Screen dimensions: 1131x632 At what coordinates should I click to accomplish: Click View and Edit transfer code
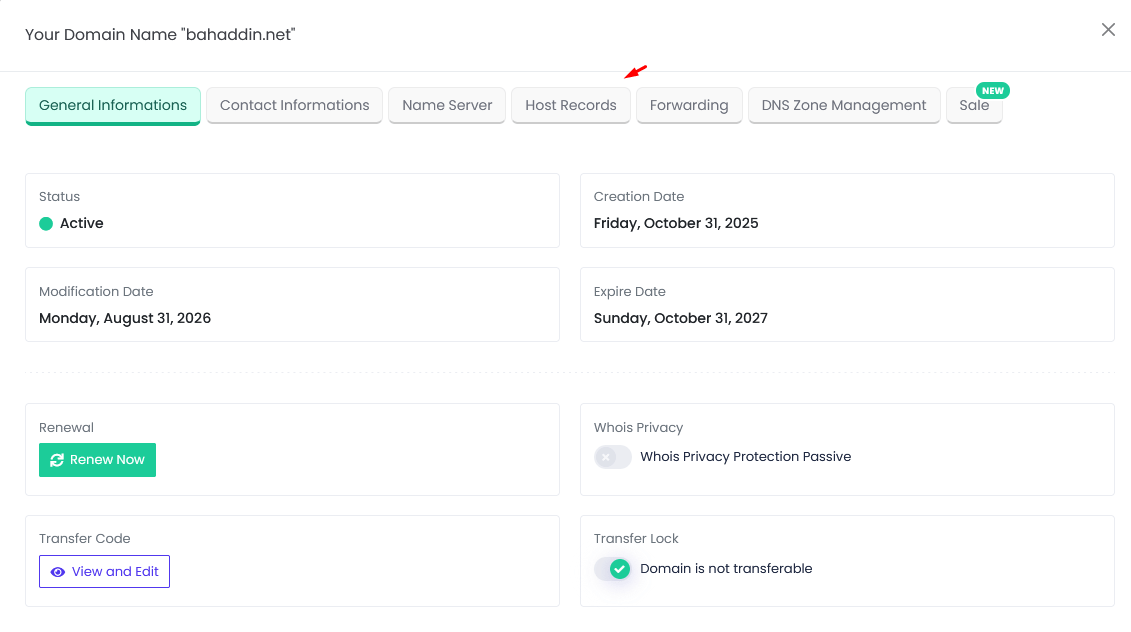pos(105,571)
